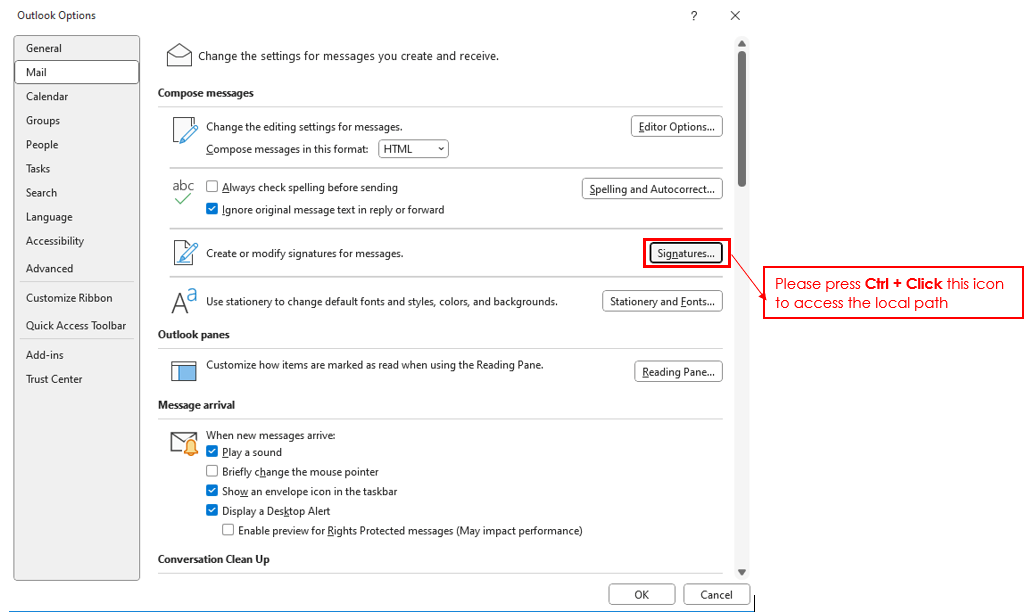Viewport: 1032px width, 615px height.
Task: Click the scrollbar down arrow
Action: (x=742, y=572)
